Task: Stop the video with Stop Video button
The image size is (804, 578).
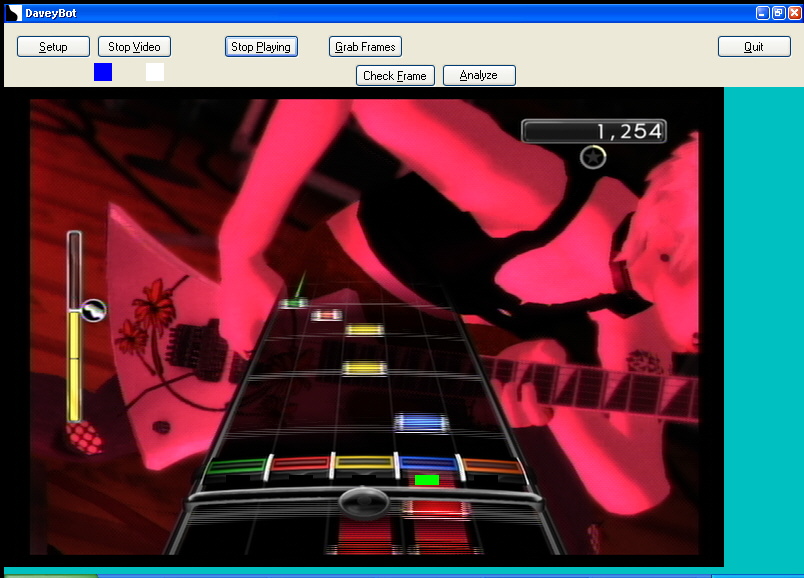Action: pyautogui.click(x=134, y=47)
